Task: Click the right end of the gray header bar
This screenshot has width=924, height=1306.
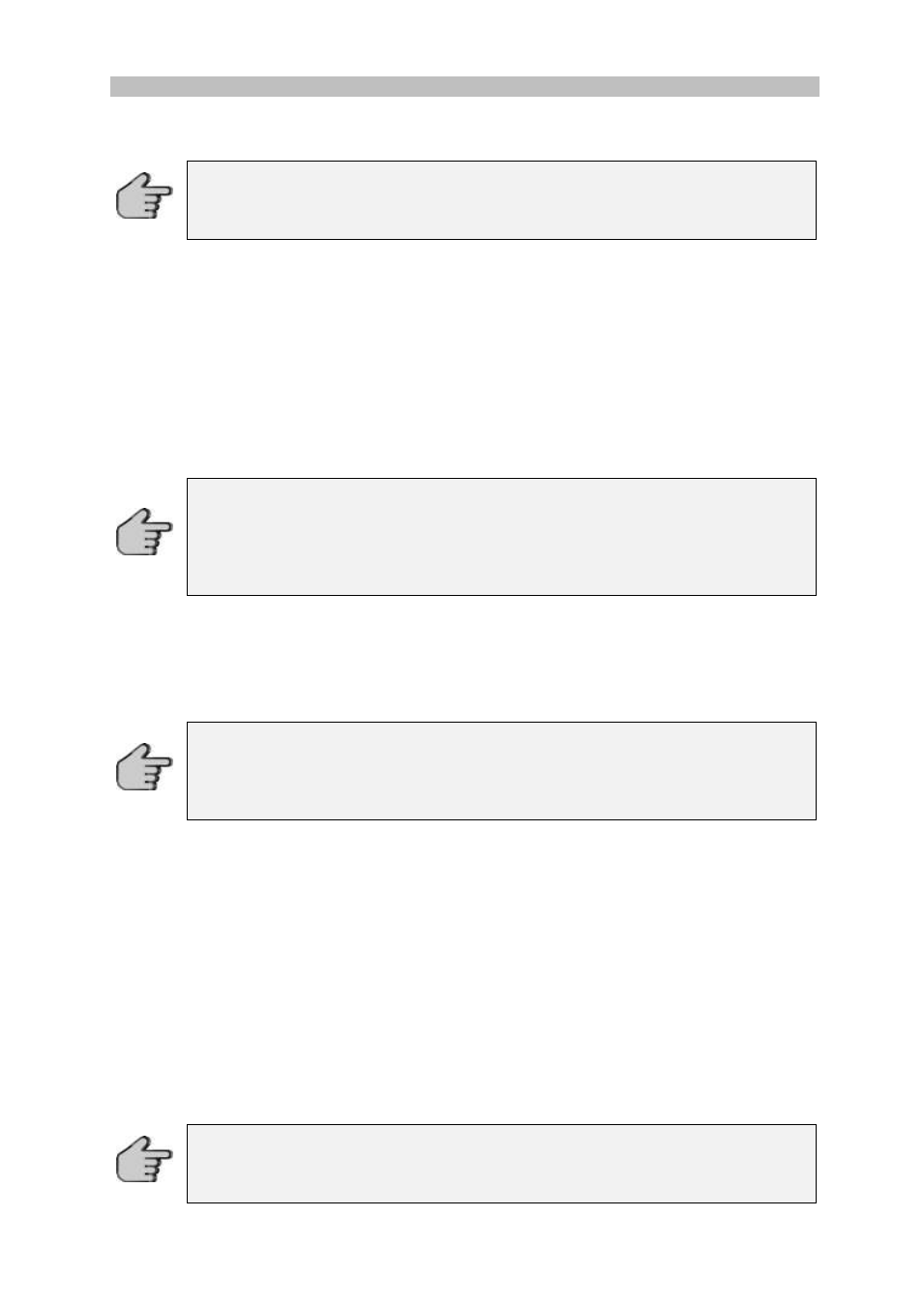Action: pyautogui.click(x=814, y=87)
